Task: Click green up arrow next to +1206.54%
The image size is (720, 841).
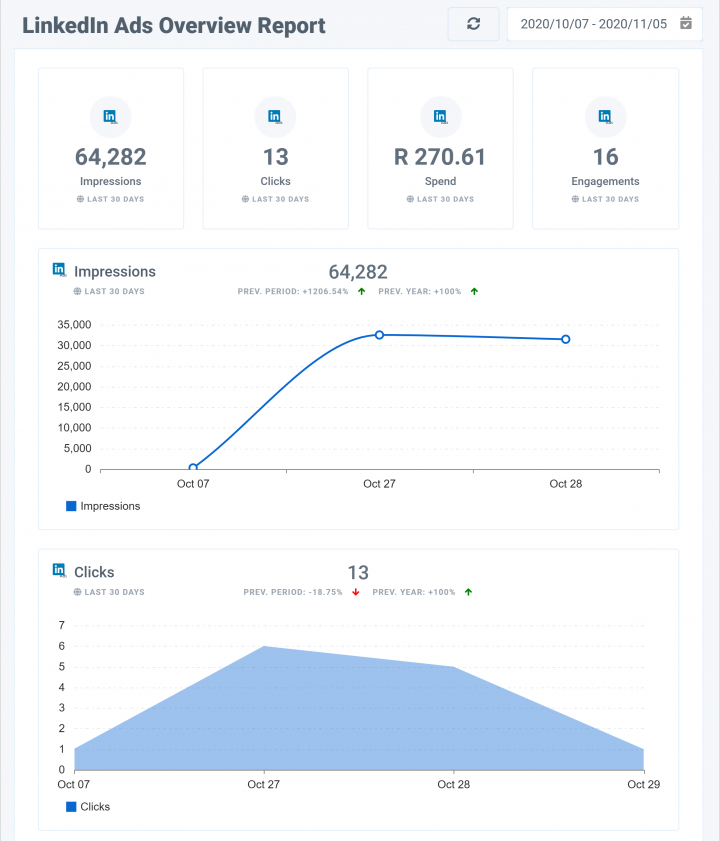Action: point(362,291)
